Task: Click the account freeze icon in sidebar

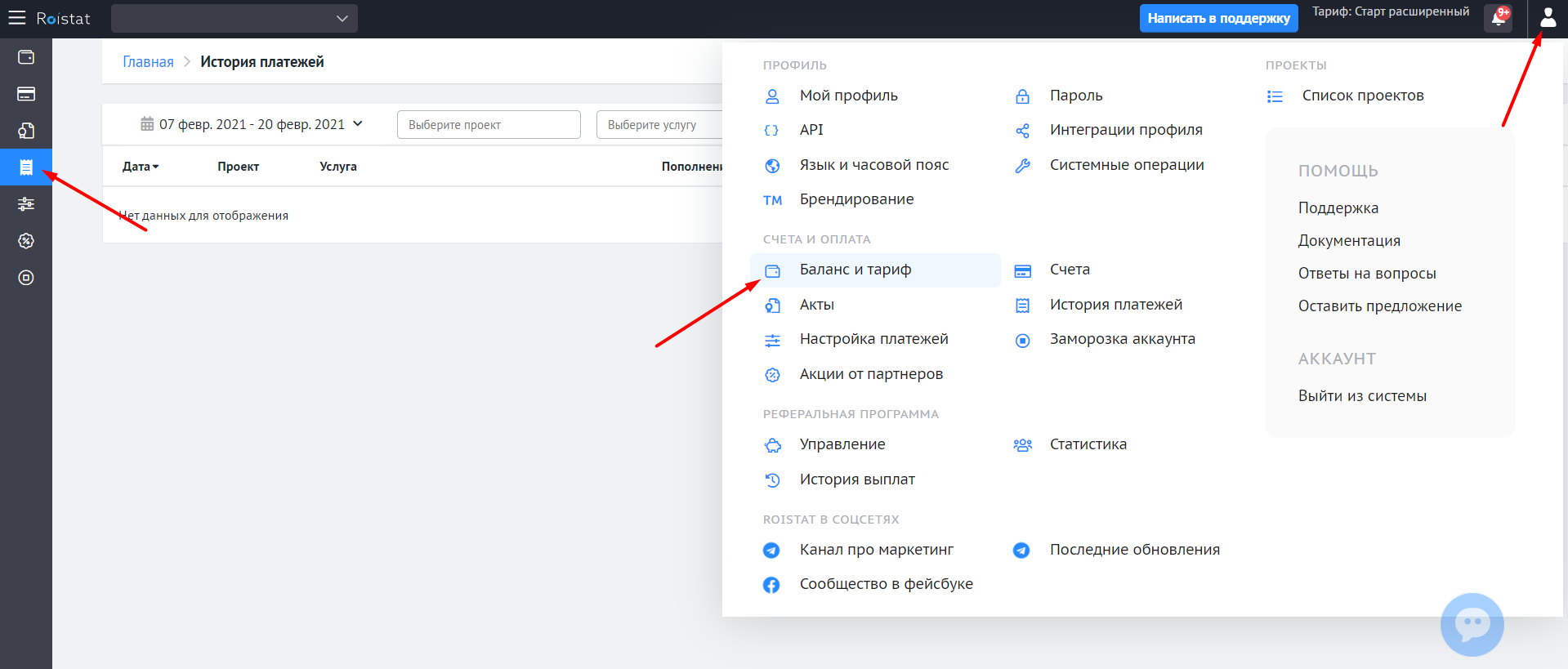Action: point(26,278)
